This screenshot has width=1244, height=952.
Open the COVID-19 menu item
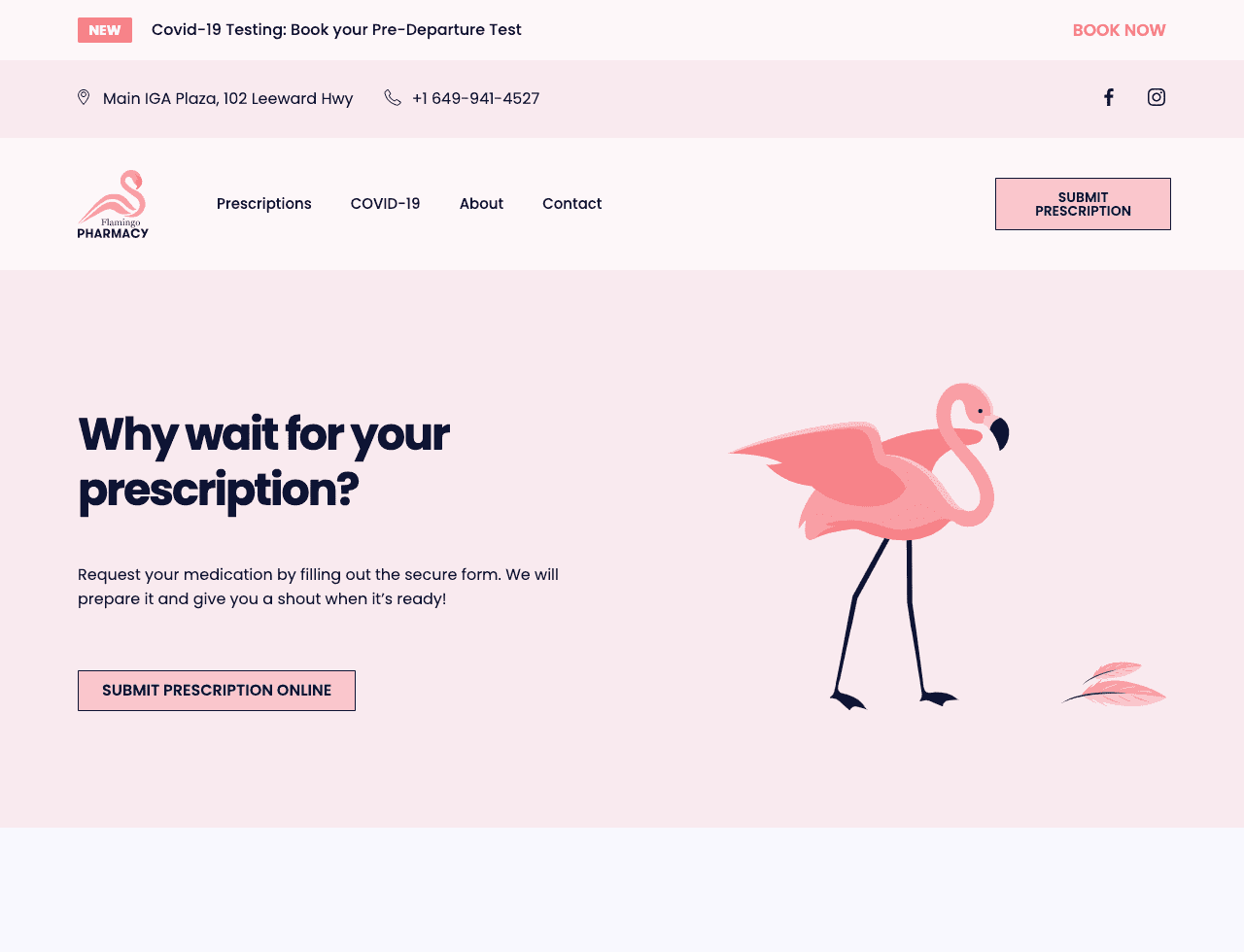[x=386, y=204]
